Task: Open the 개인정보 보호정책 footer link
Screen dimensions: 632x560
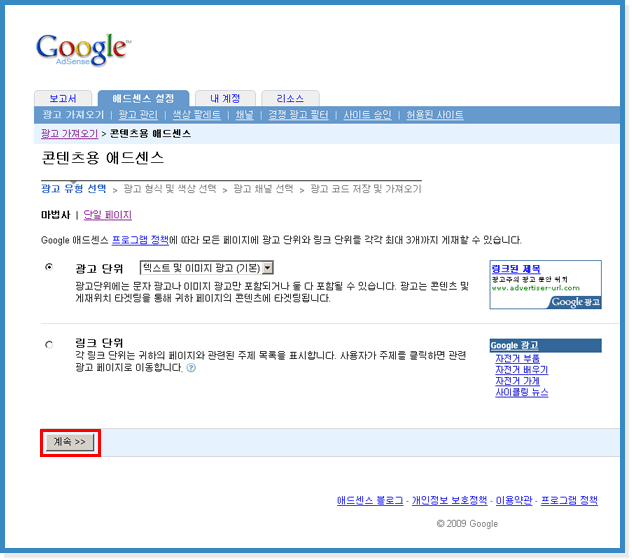Action: (449, 500)
